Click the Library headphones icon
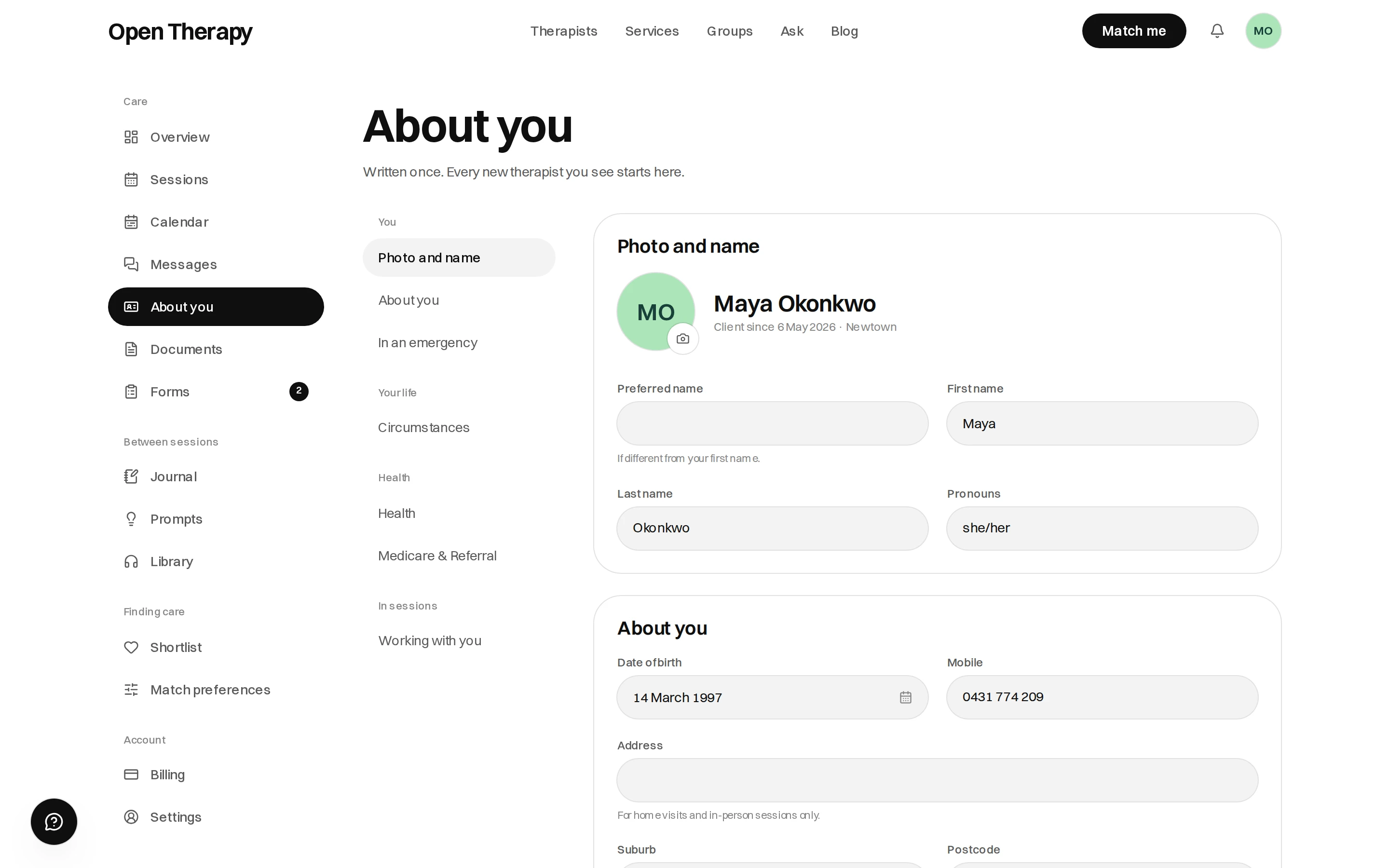1389x868 pixels. pyautogui.click(x=131, y=561)
